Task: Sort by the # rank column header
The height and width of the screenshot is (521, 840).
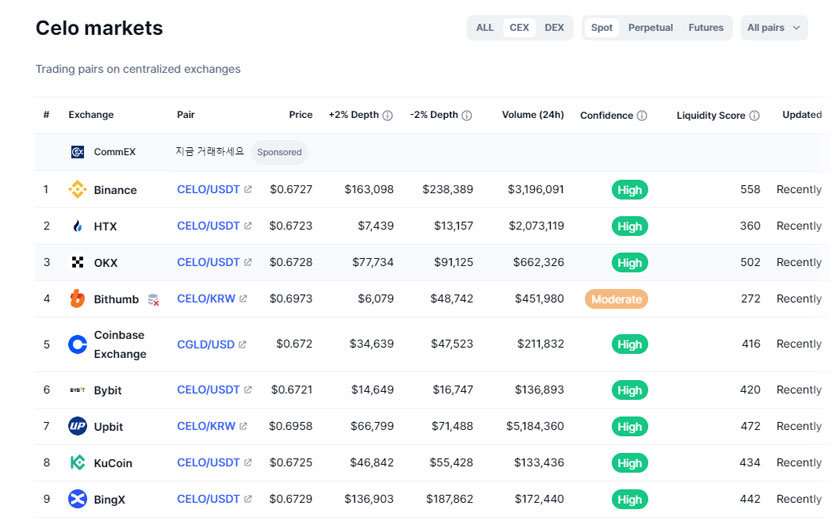Action: [47, 115]
